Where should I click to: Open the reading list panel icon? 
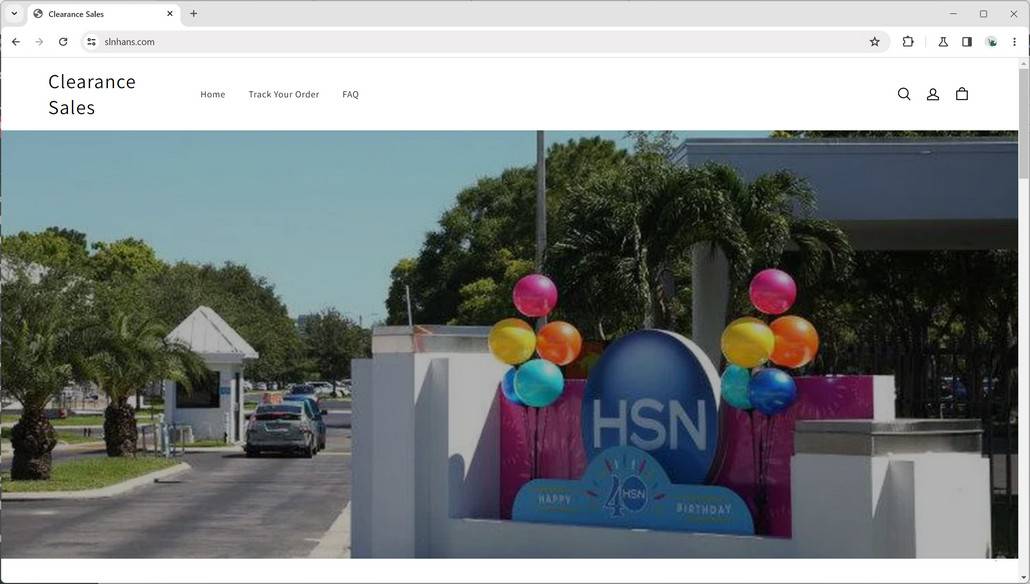click(x=966, y=41)
